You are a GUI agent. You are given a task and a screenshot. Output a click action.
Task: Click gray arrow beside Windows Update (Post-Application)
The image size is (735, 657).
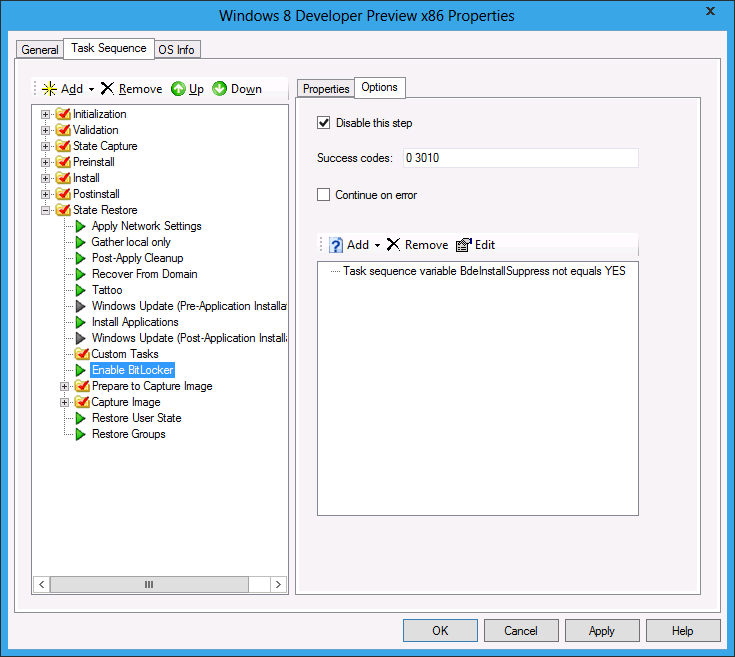coord(81,338)
